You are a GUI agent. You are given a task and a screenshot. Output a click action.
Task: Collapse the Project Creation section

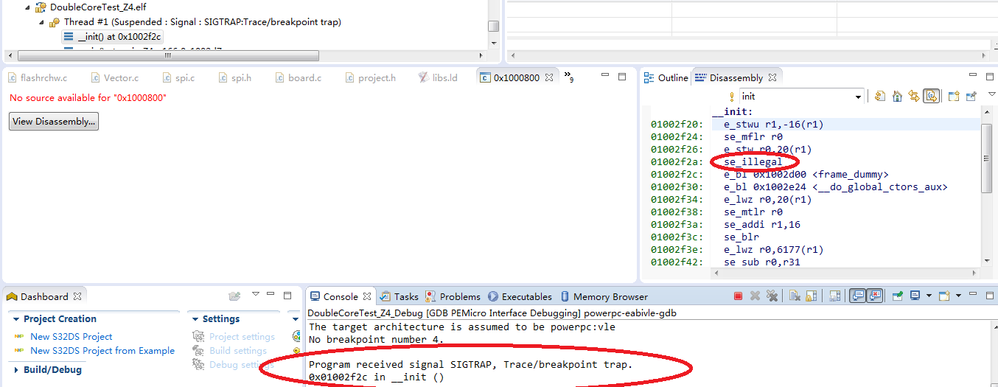(17, 319)
